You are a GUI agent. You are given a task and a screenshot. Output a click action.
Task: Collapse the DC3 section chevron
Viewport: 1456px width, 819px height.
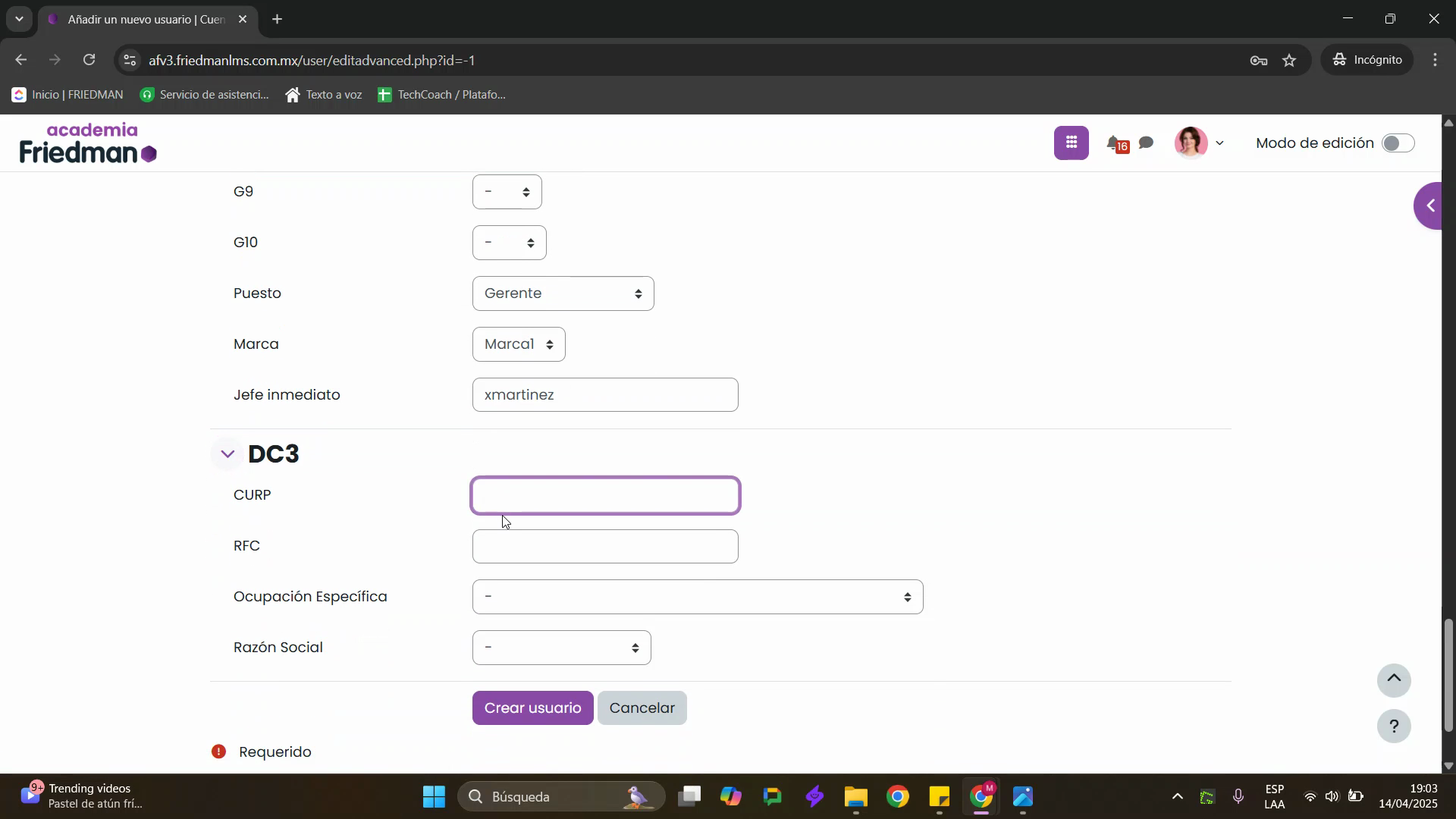point(227,454)
